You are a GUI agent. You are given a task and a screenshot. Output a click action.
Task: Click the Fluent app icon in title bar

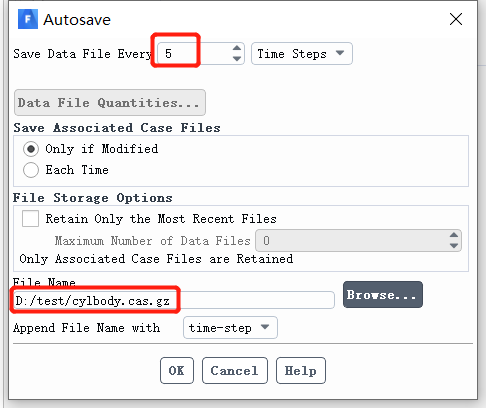pos(28,19)
